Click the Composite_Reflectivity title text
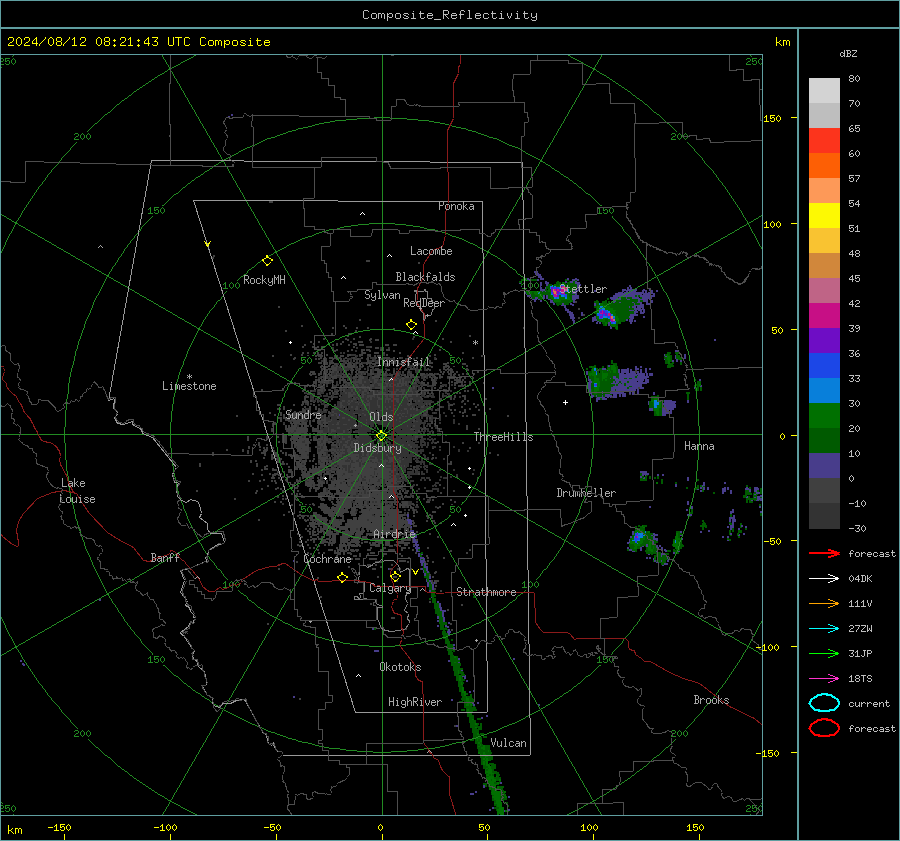This screenshot has height=841, width=900. click(x=449, y=15)
